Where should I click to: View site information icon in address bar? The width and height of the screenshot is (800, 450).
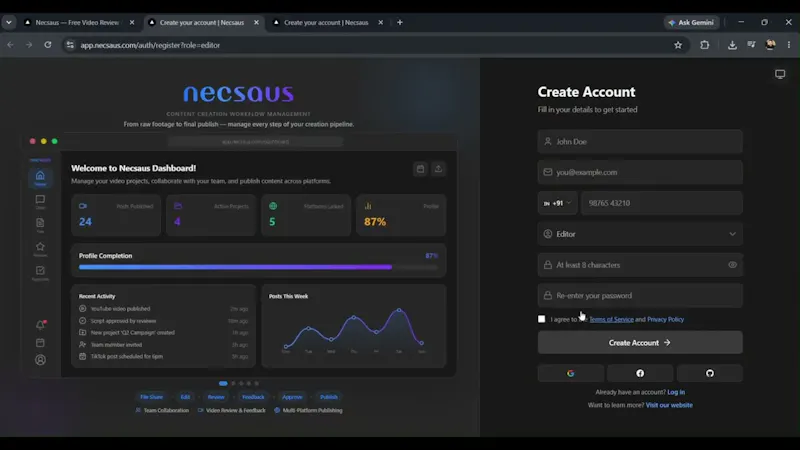point(70,45)
